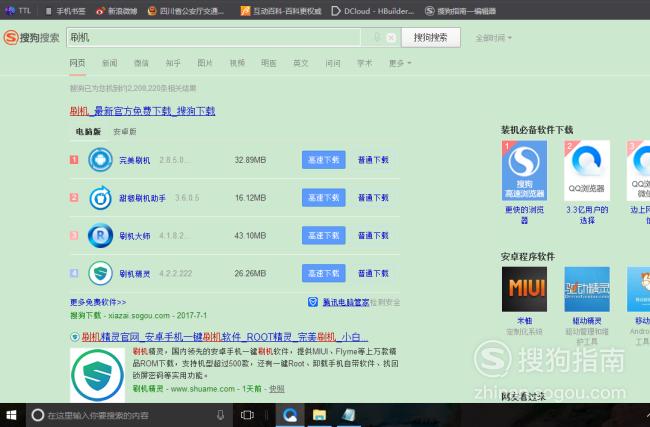Click the 甜椒刷机助手 app icon
The height and width of the screenshot is (427, 650).
(100, 197)
